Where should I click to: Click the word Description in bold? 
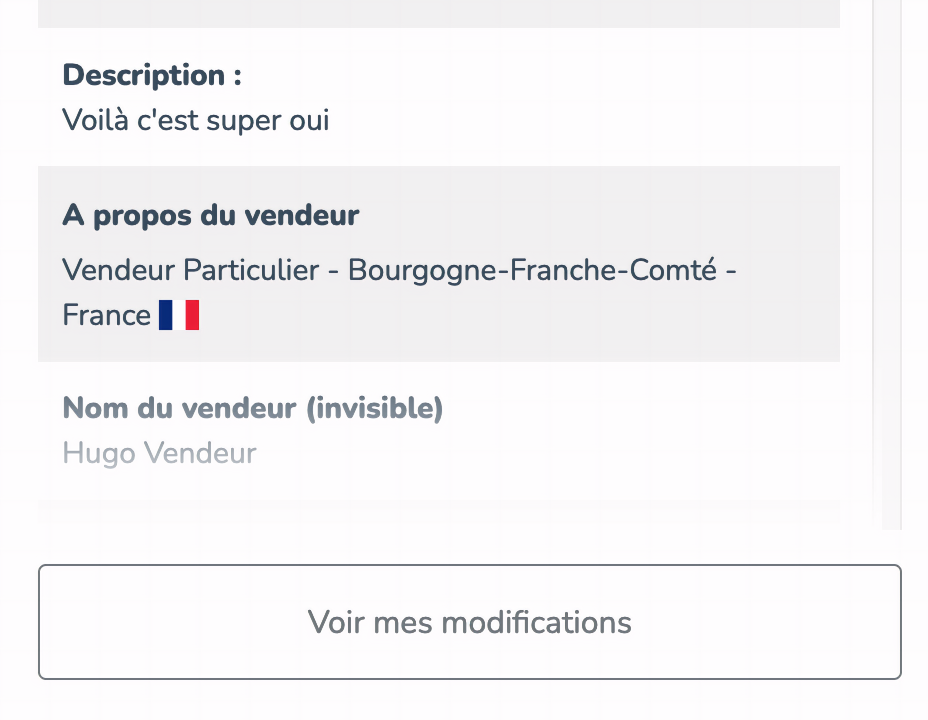point(144,75)
